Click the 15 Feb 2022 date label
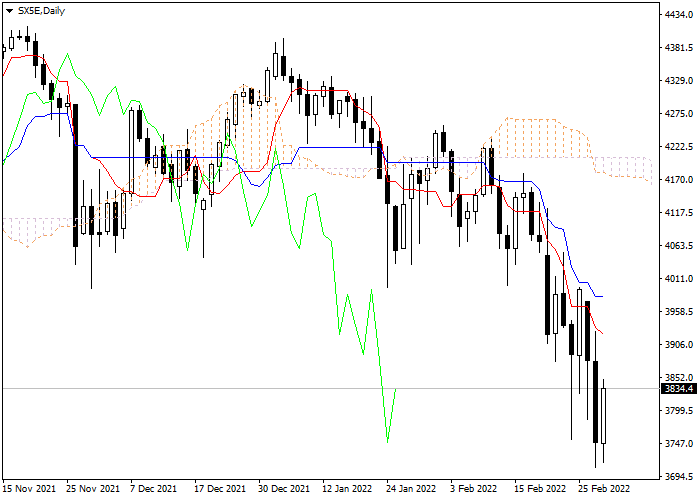This screenshot has width=700, height=500. pos(540,489)
